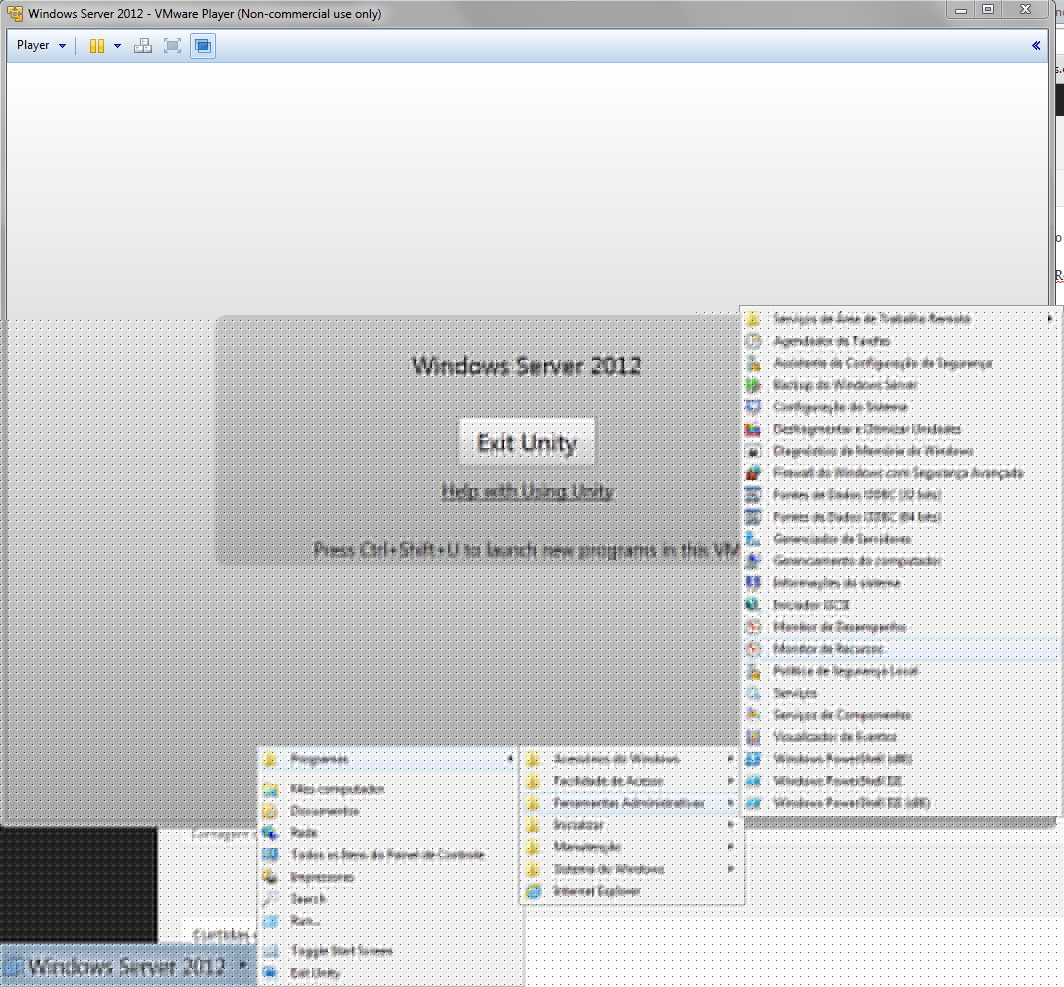Click the Run... menu item
The width and height of the screenshot is (1064, 987).
pyautogui.click(x=390, y=921)
